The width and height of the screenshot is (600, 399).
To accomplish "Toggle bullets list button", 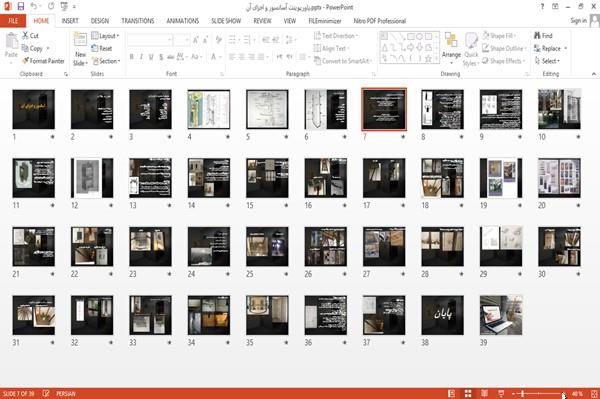I will [x=233, y=40].
